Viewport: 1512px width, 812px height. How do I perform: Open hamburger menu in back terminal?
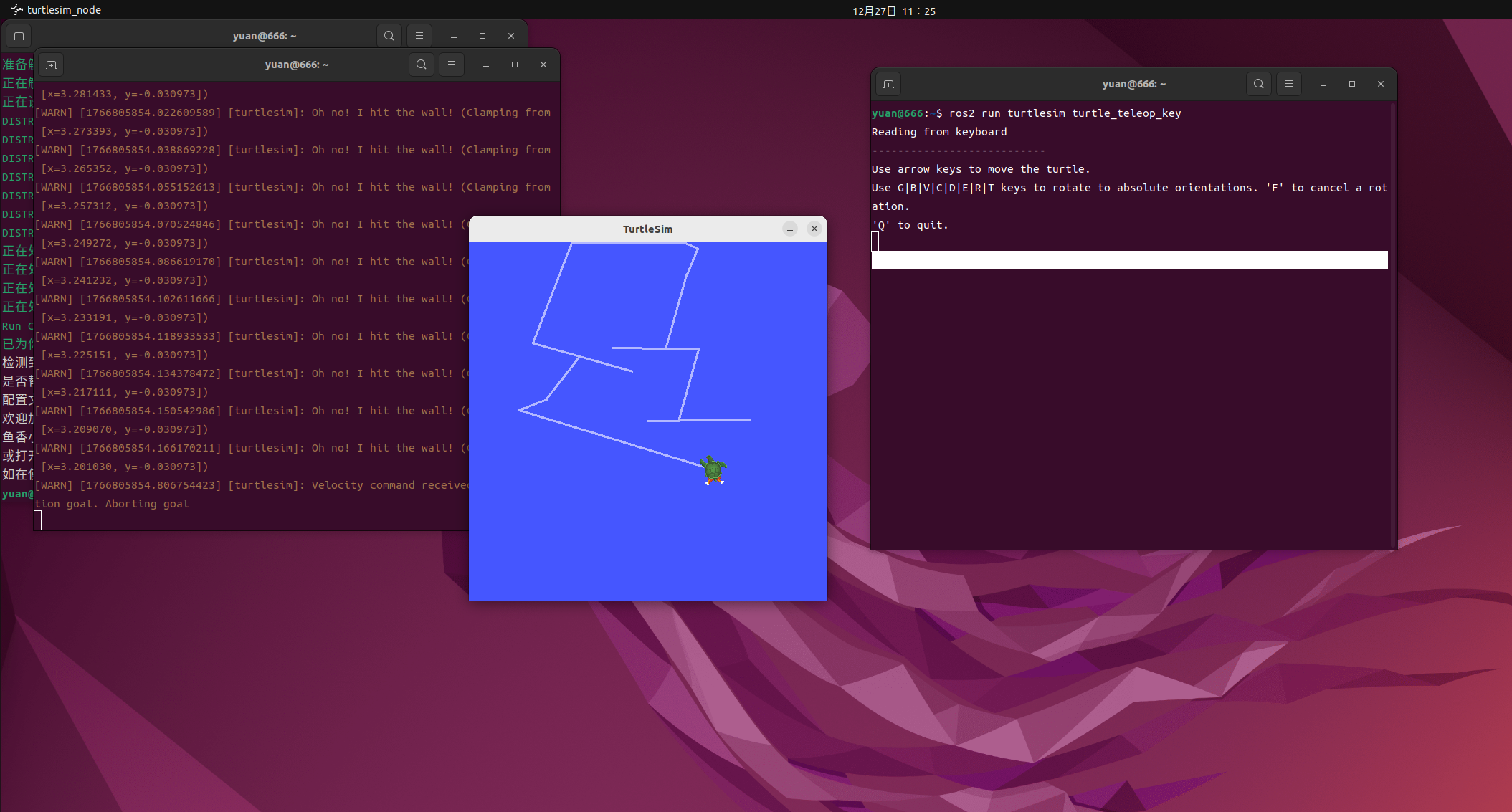coord(419,36)
